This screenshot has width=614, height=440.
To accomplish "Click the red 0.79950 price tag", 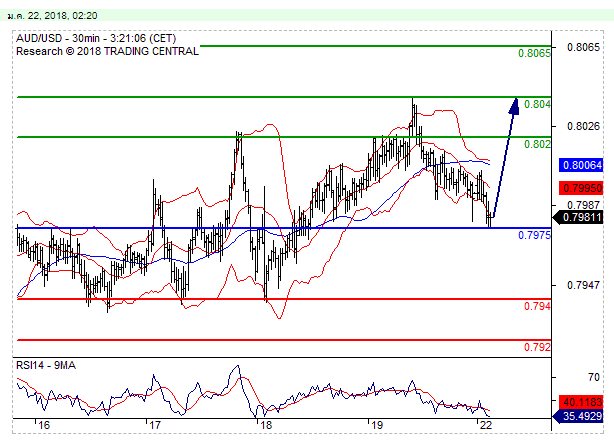I will tap(581, 188).
